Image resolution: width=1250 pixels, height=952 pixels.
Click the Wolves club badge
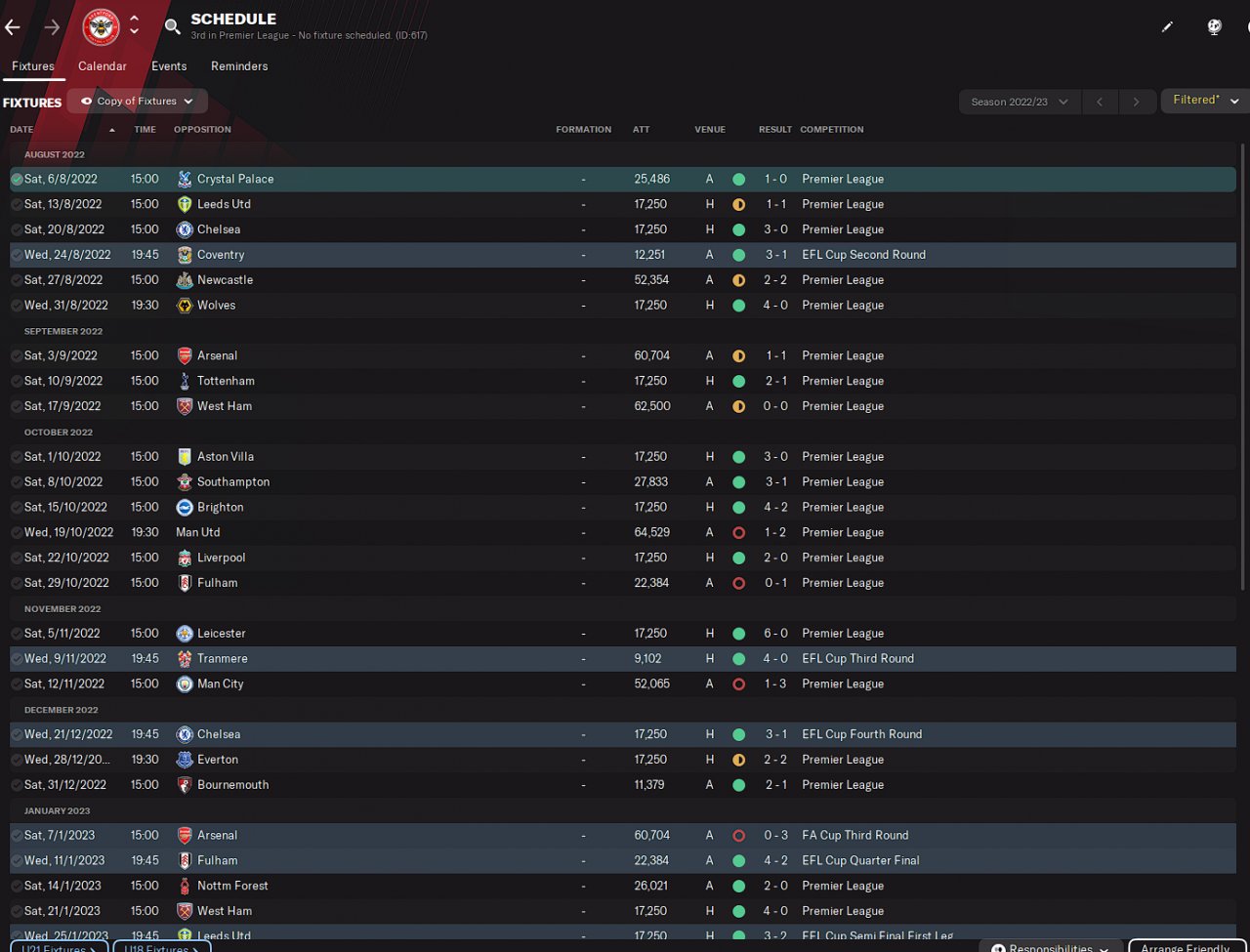point(185,306)
